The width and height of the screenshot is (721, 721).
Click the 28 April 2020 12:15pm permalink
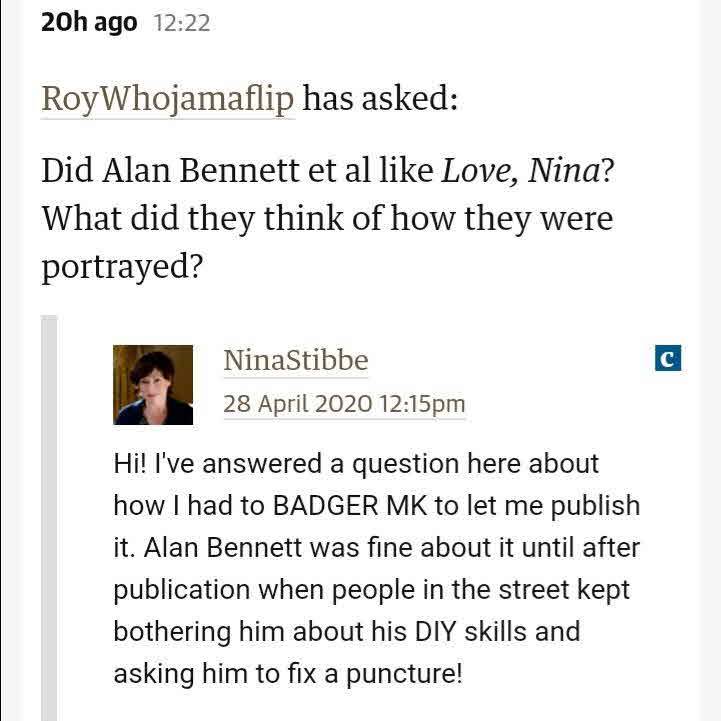point(344,405)
